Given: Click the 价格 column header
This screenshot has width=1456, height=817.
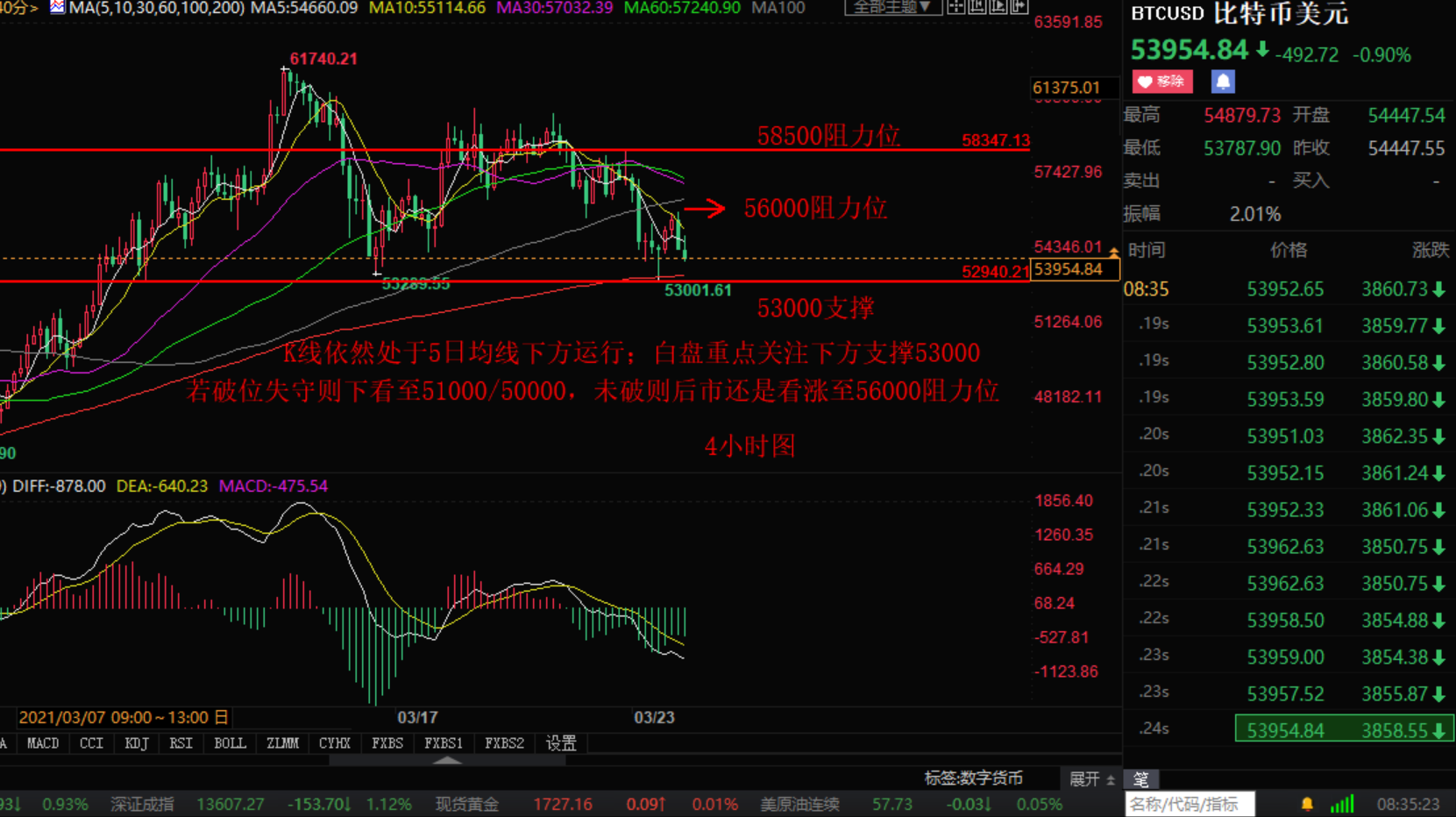Looking at the screenshot, I should (1289, 250).
